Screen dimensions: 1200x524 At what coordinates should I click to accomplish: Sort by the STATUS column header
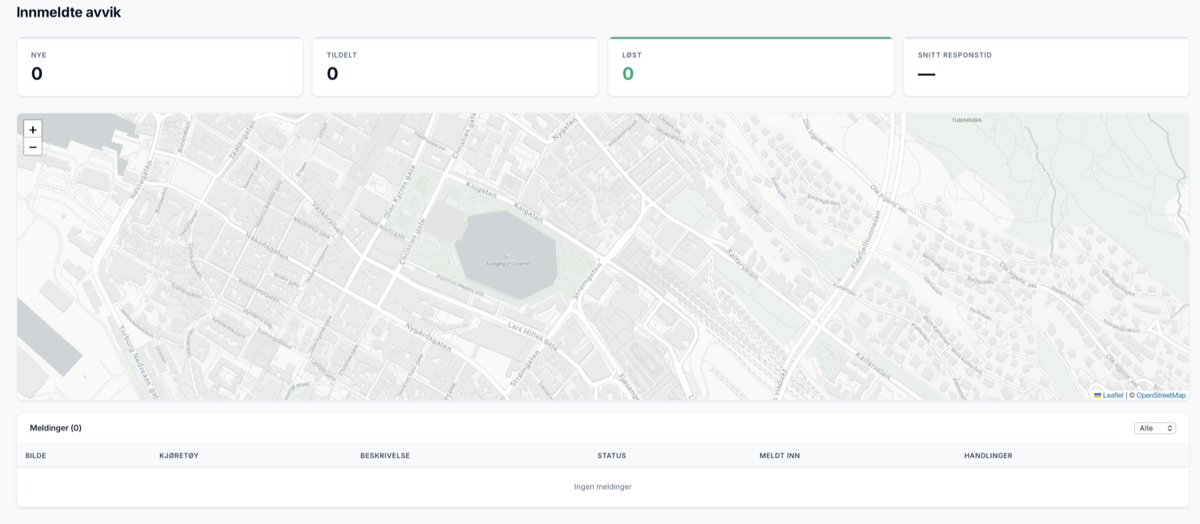click(x=612, y=456)
